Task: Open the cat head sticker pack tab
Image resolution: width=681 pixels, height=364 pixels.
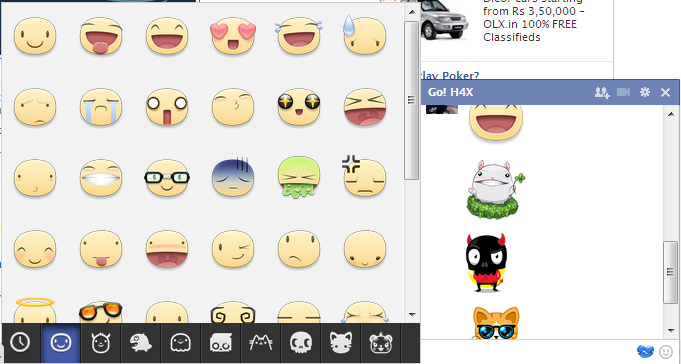Action: click(x=340, y=343)
